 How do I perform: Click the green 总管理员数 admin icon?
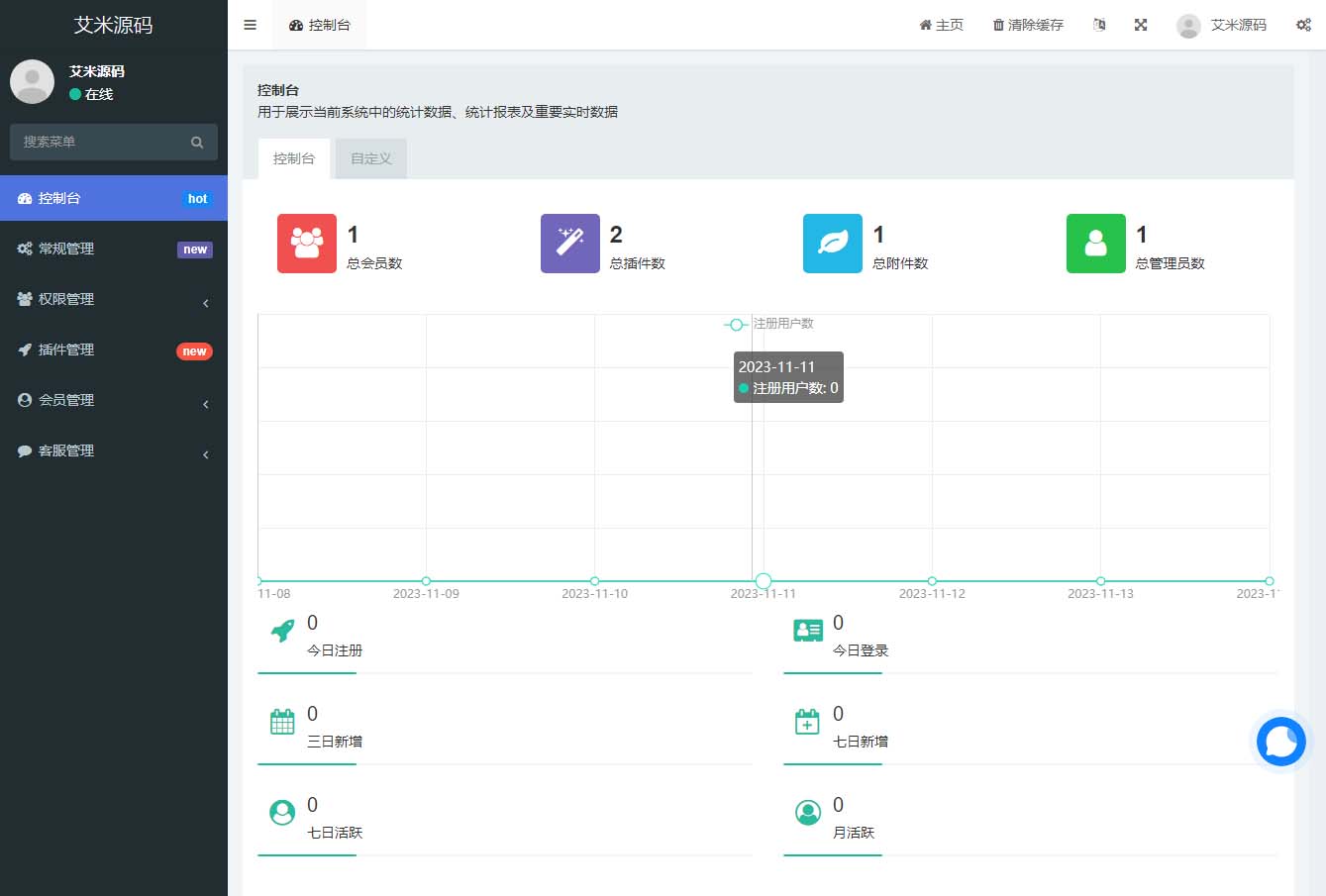[x=1095, y=243]
